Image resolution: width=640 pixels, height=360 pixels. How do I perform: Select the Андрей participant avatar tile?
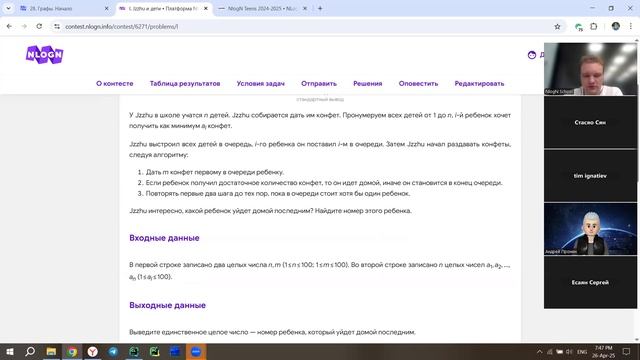[590, 229]
